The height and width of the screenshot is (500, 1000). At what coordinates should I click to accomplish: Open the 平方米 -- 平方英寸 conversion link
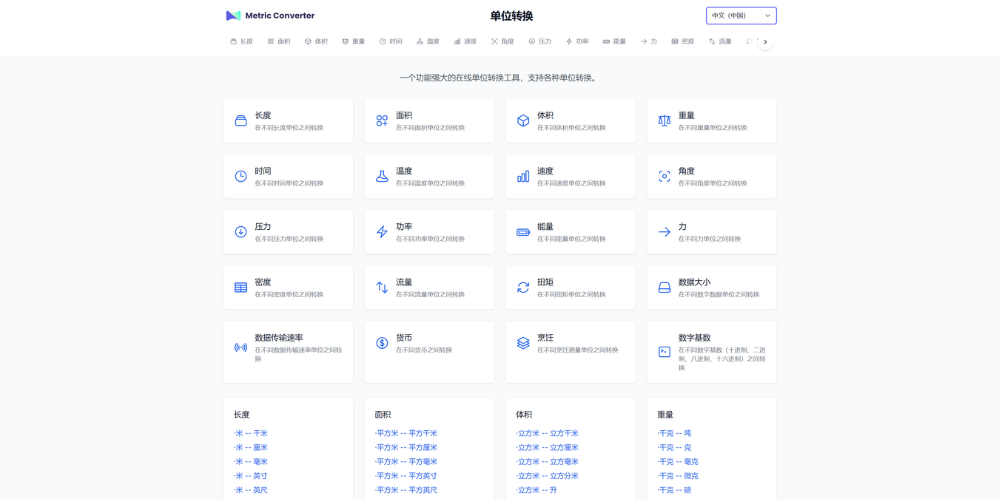[406, 476]
